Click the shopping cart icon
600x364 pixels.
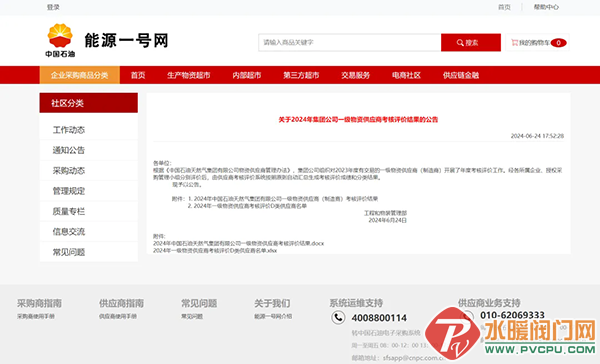tap(514, 42)
